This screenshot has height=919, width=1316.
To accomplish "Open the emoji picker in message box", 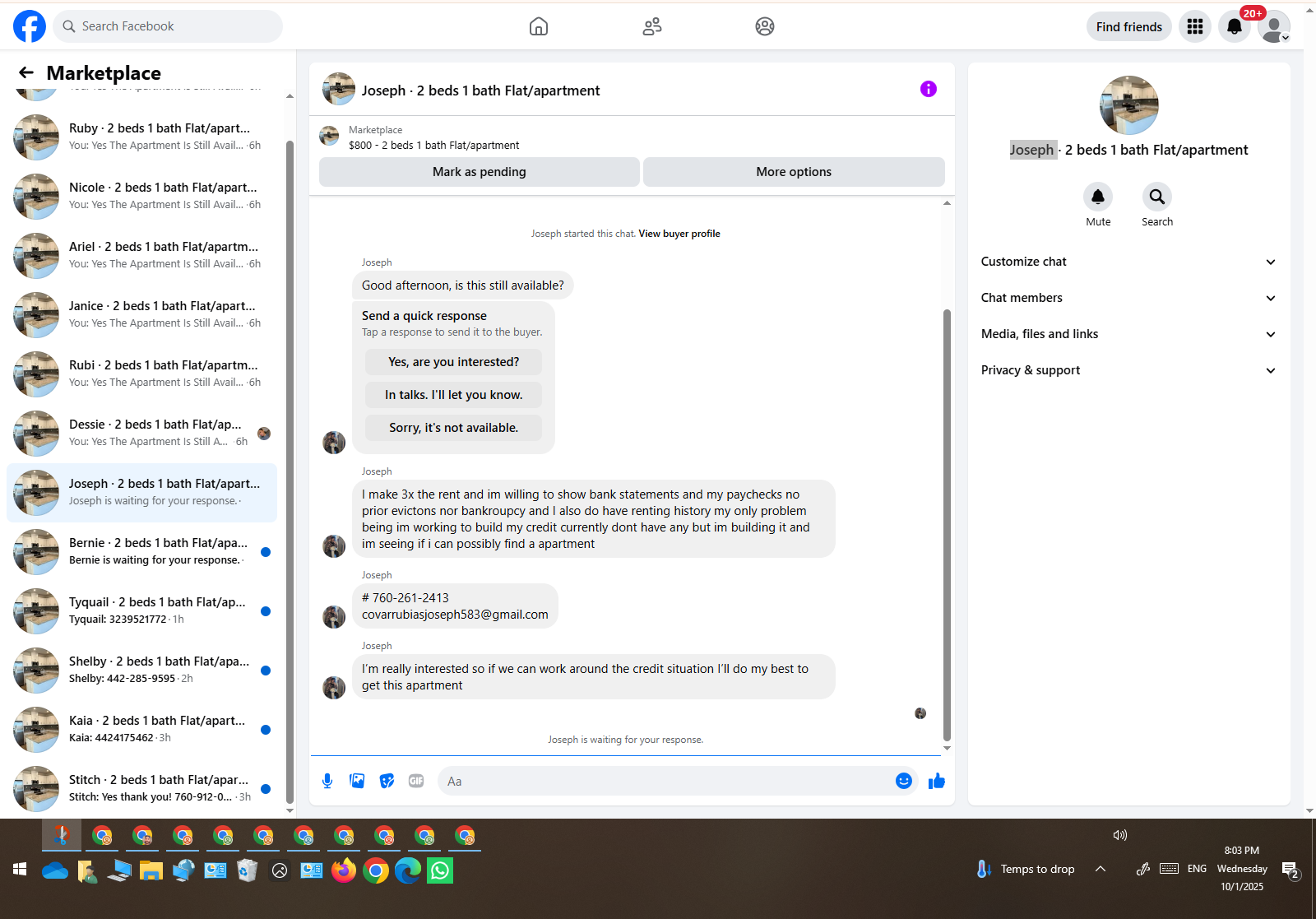I will point(904,781).
